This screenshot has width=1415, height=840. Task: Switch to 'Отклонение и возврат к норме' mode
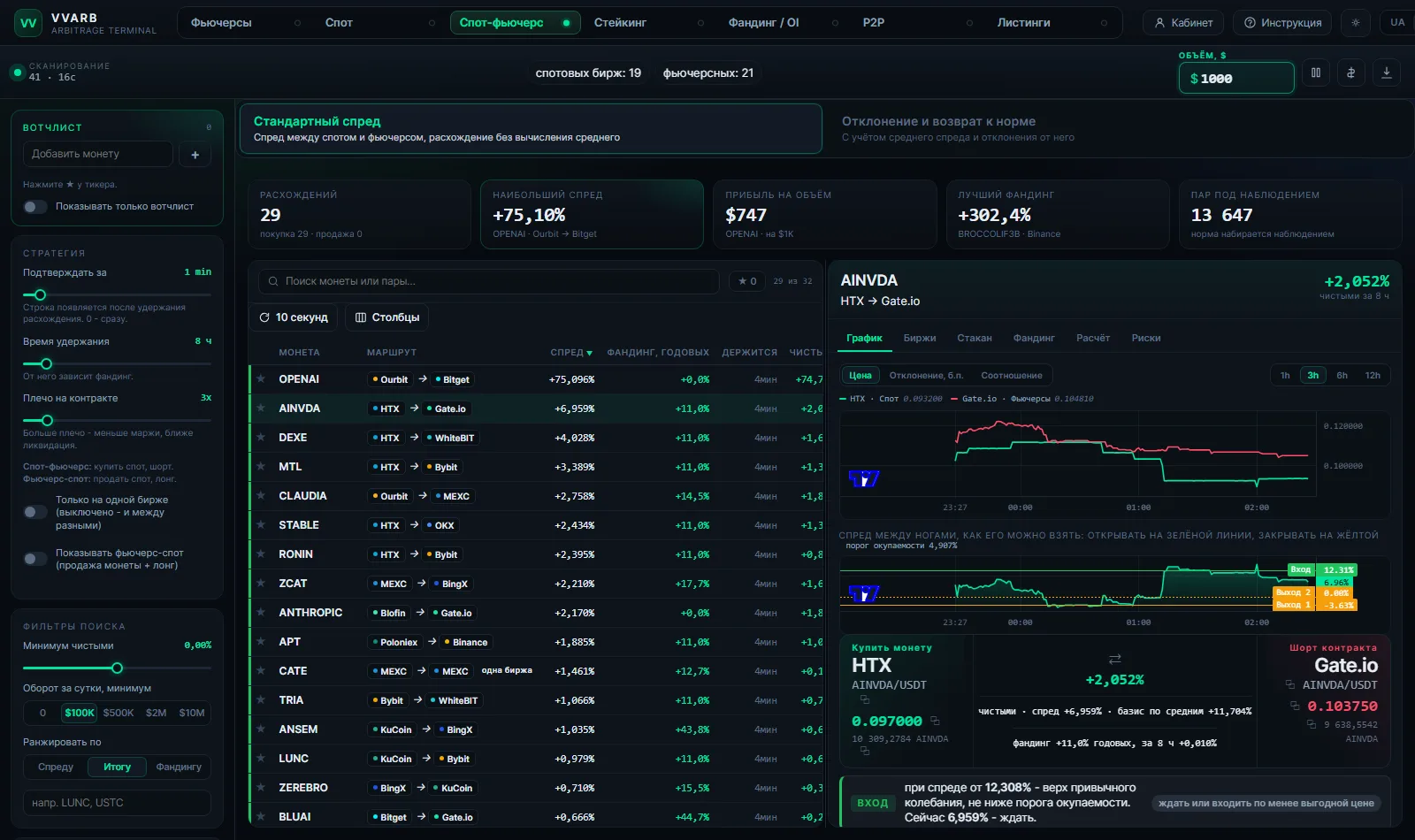pos(1116,129)
